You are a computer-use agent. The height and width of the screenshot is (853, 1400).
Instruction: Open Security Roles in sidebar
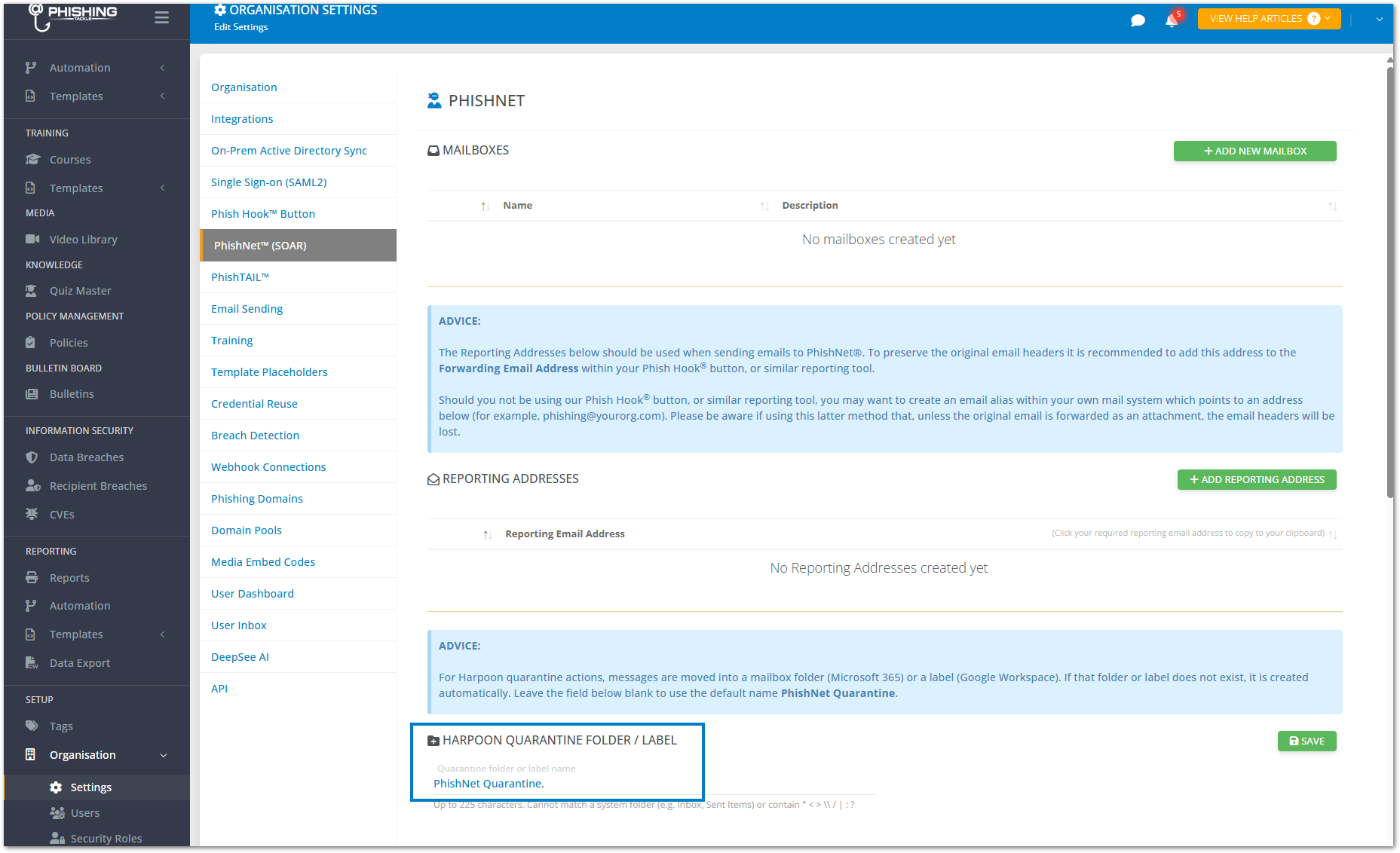[96, 839]
